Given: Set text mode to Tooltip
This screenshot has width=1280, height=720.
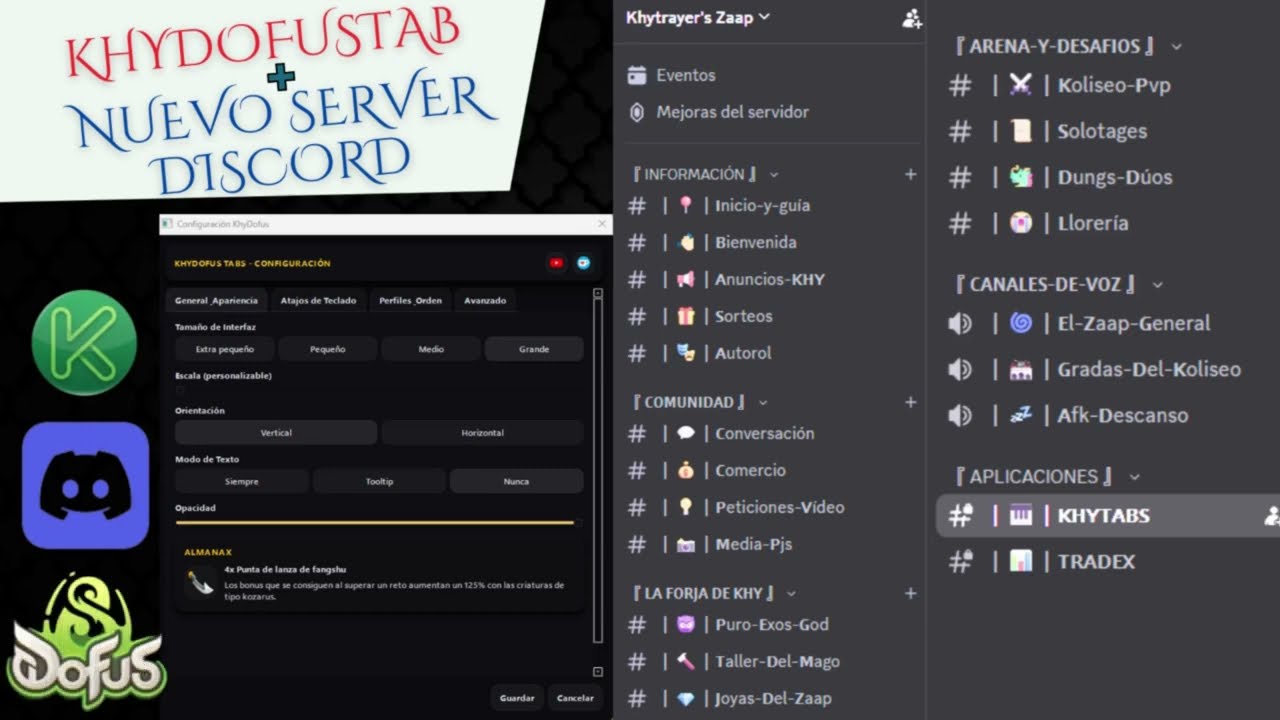Looking at the screenshot, I should pos(379,481).
